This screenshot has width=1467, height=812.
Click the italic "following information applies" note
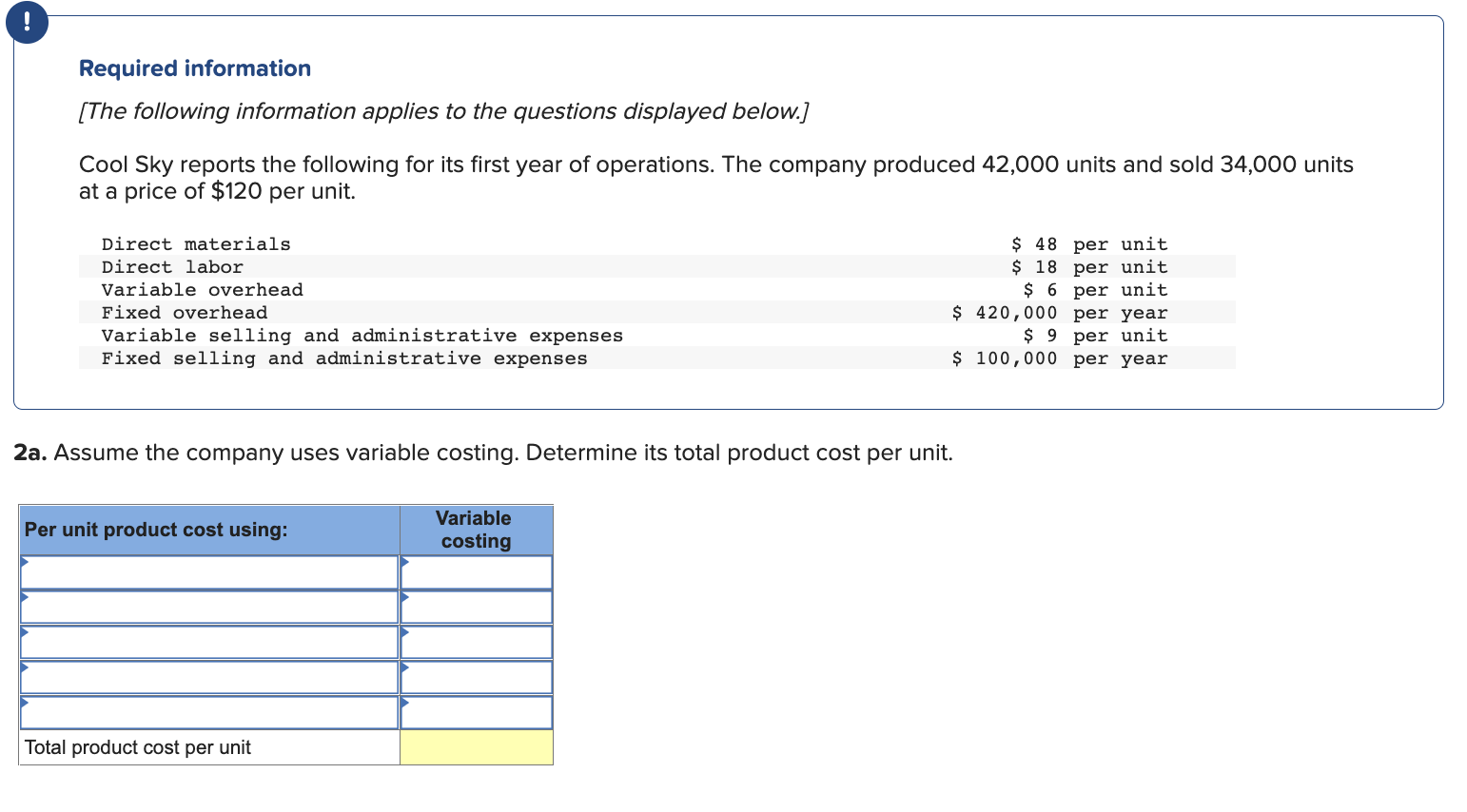coord(443,111)
